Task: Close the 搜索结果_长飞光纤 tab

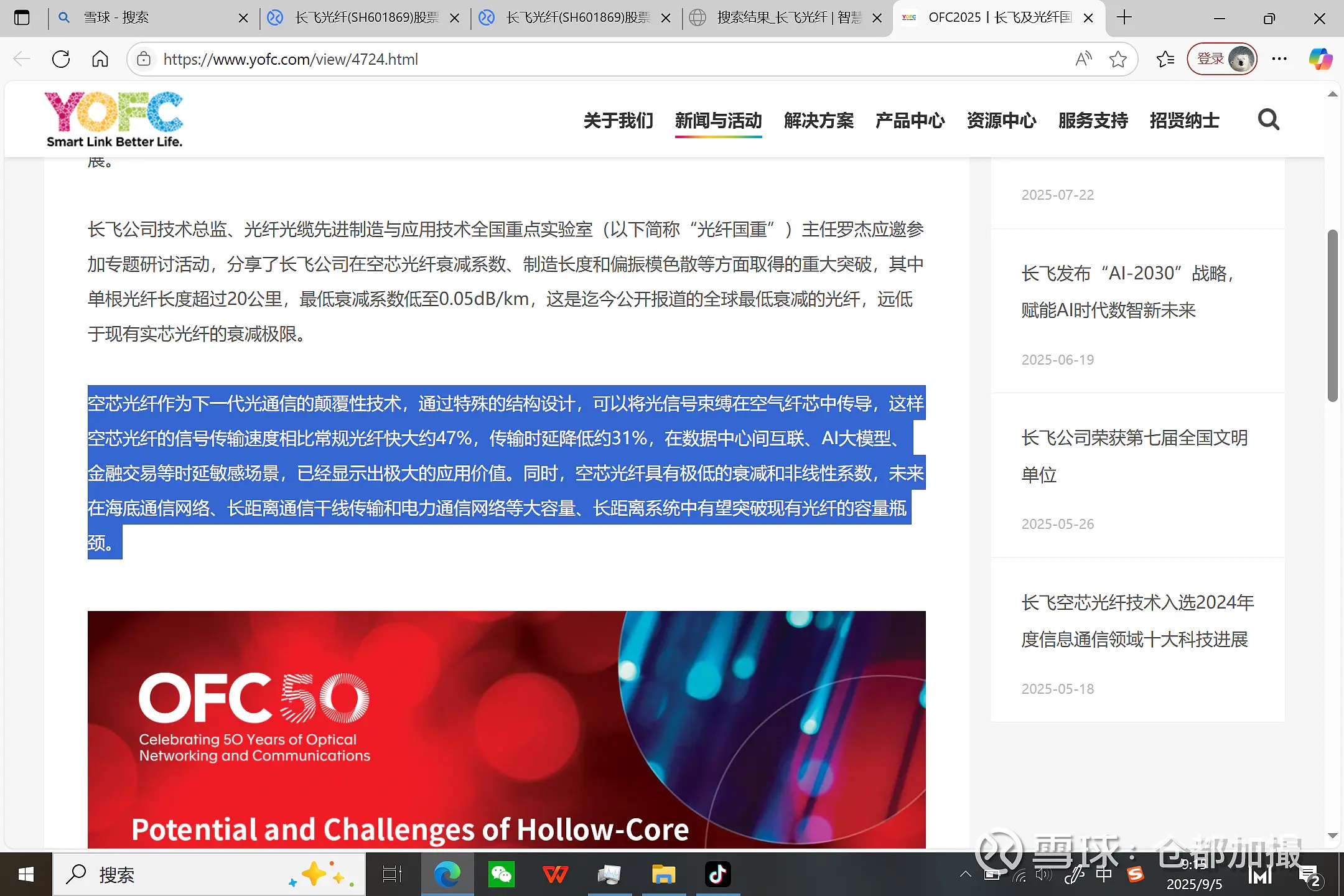Action: 877,18
